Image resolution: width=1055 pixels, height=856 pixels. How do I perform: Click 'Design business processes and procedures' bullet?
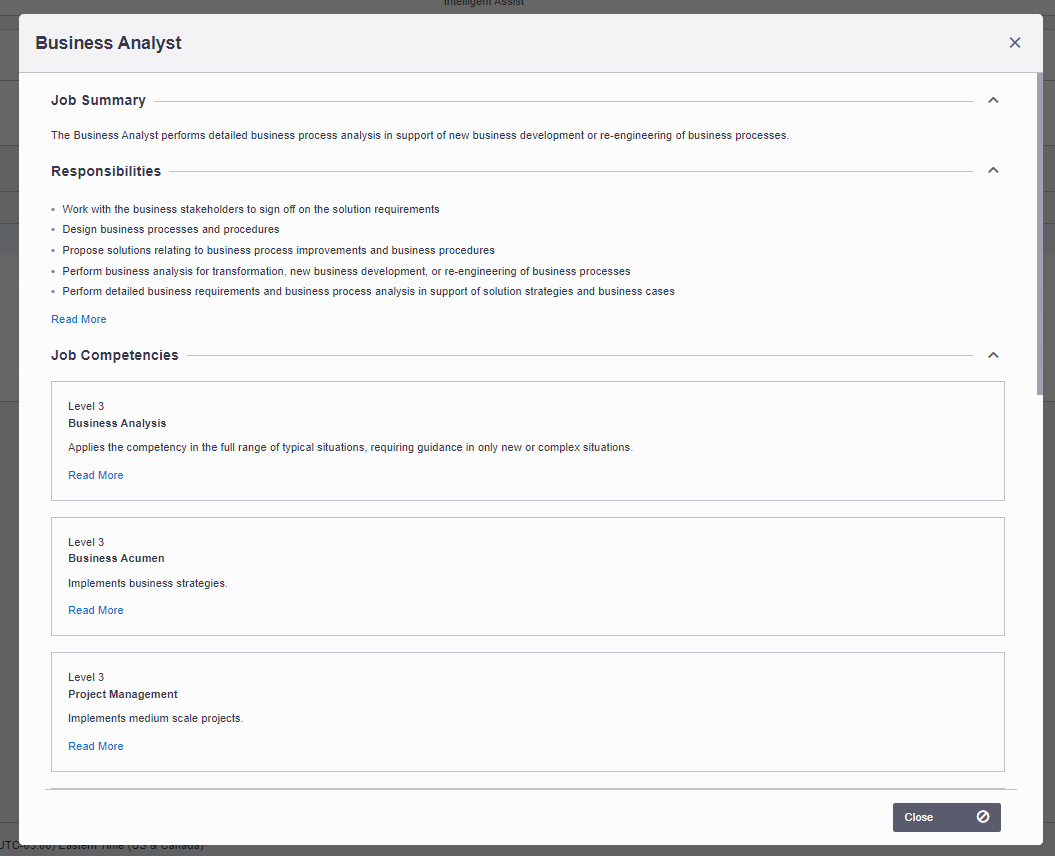171,229
